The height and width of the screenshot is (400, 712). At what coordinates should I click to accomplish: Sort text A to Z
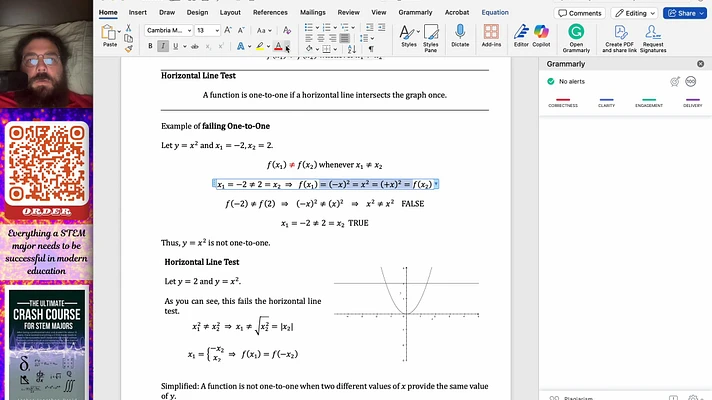[x=352, y=49]
